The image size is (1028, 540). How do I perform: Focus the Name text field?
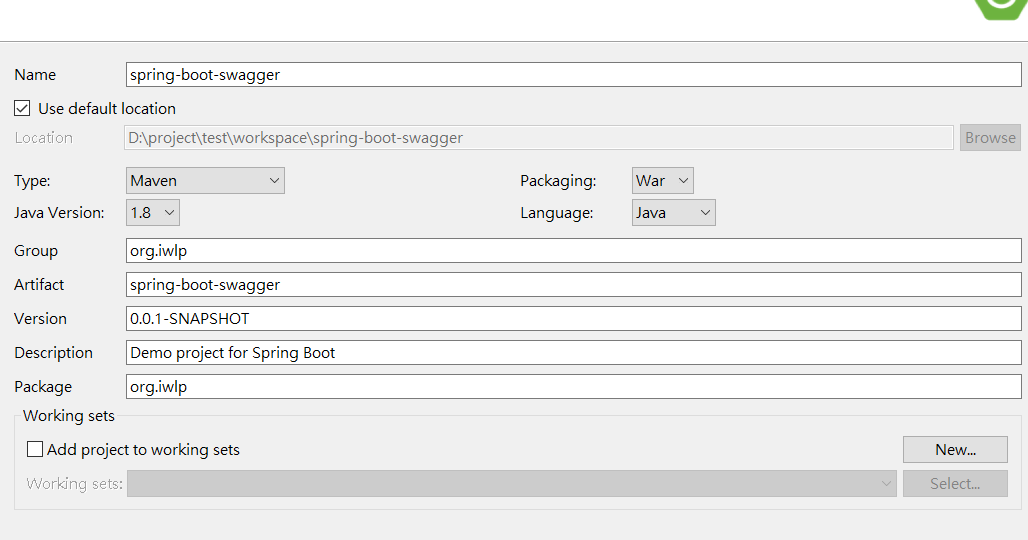point(574,75)
